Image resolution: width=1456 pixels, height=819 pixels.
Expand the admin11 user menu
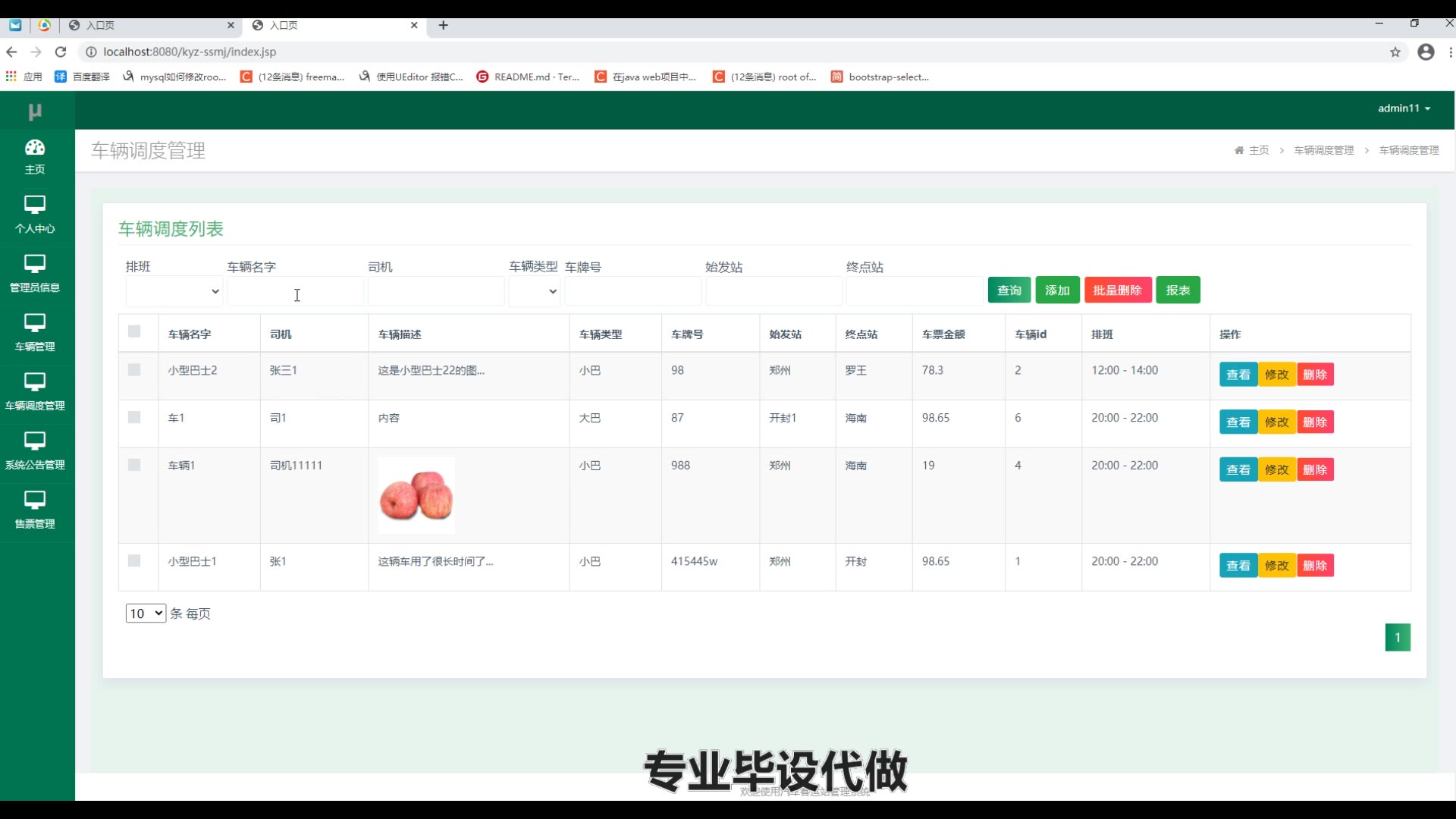tap(1404, 108)
